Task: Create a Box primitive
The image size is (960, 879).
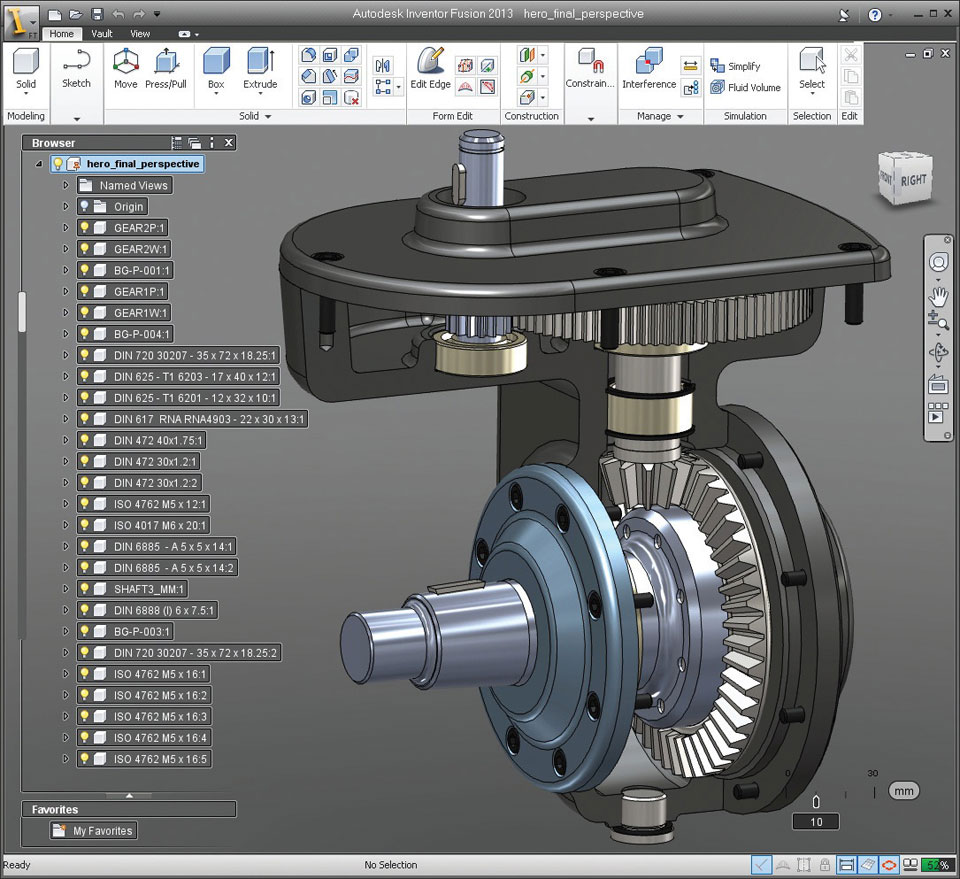Action: (x=216, y=68)
